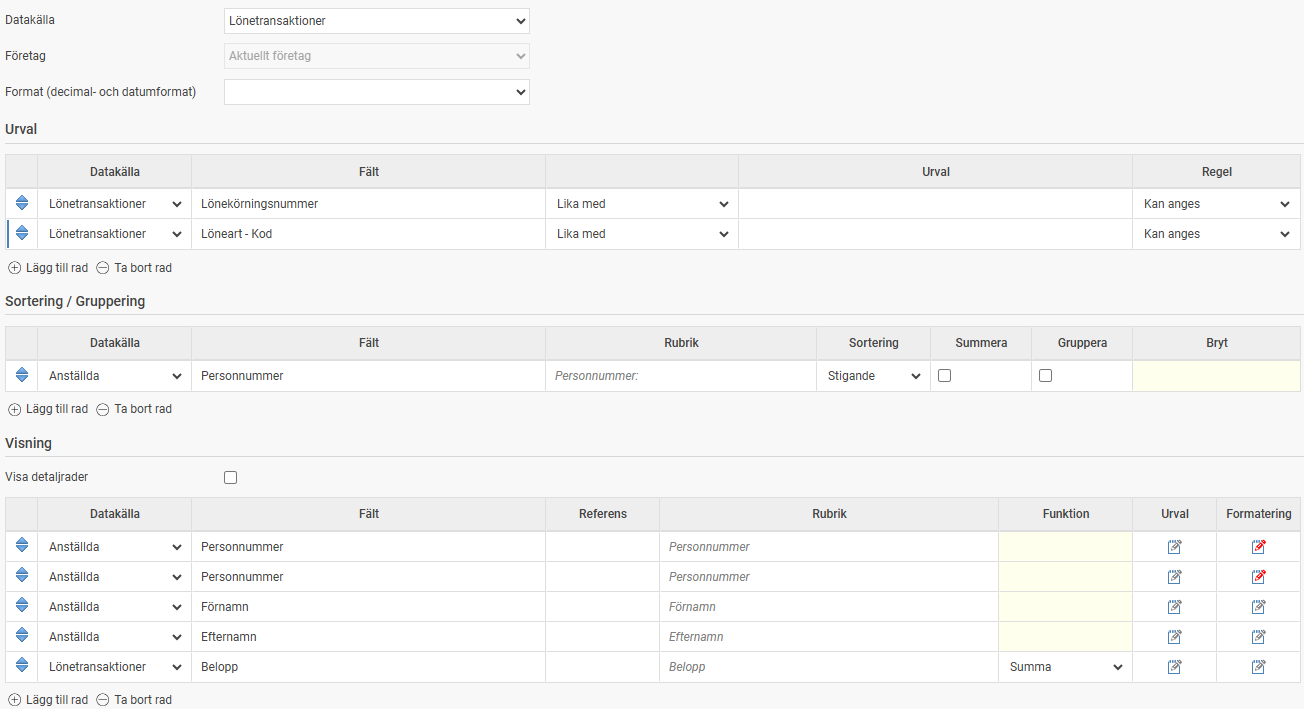Screen dimensions: 1304x709
Task: Click Lägg till rad under the Urval table
Action: (x=48, y=268)
